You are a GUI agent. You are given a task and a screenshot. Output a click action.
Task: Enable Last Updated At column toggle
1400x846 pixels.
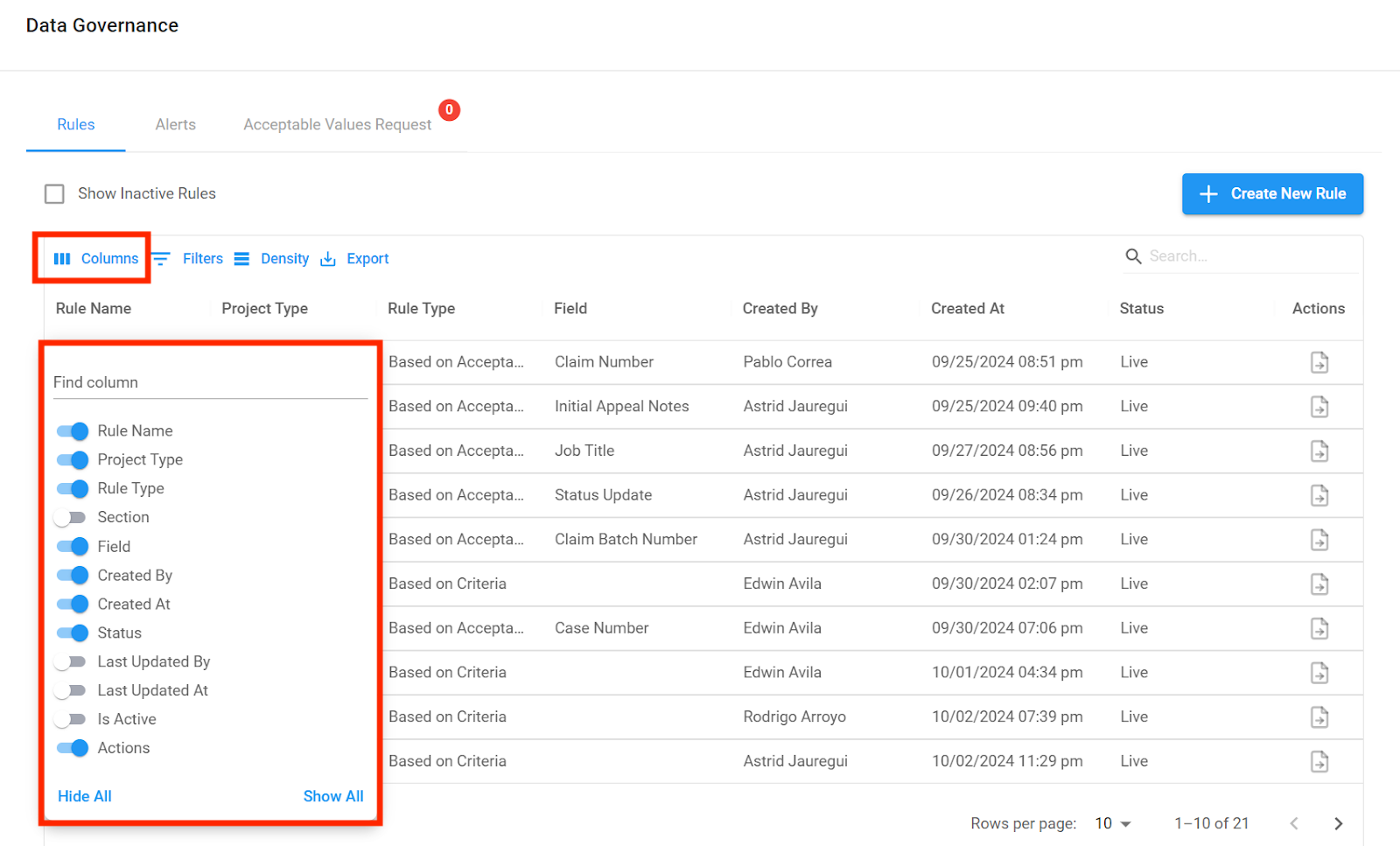70,691
